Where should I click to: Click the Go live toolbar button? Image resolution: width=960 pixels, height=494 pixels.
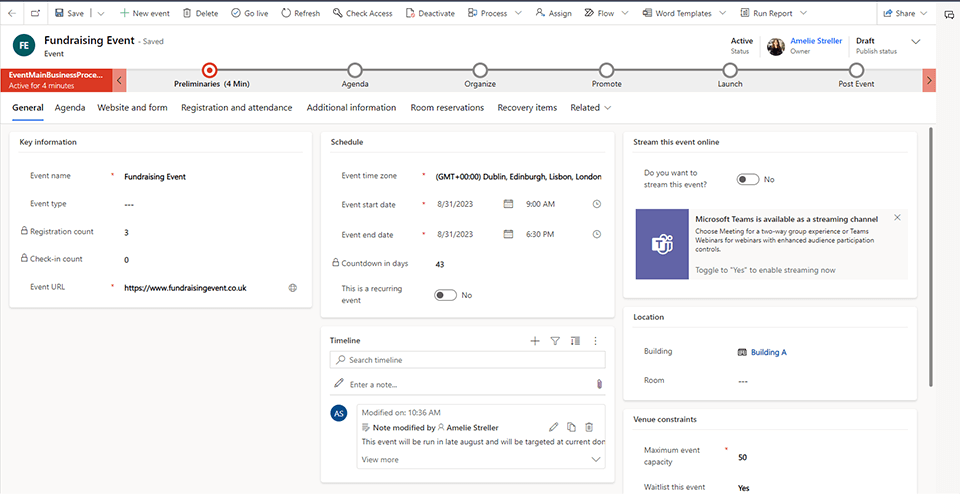tap(249, 13)
